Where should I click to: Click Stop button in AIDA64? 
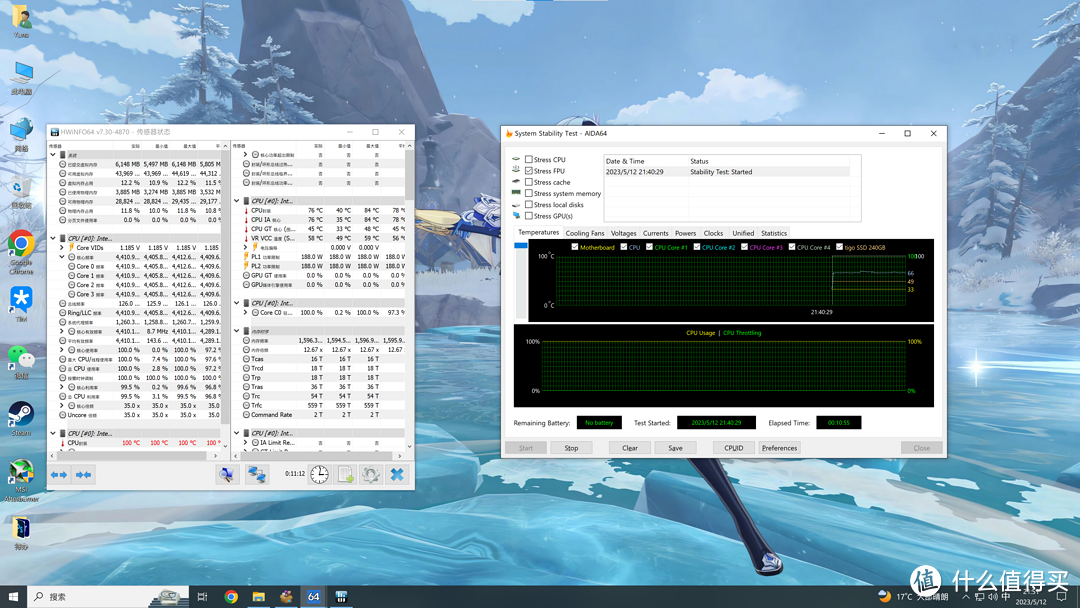(x=571, y=448)
